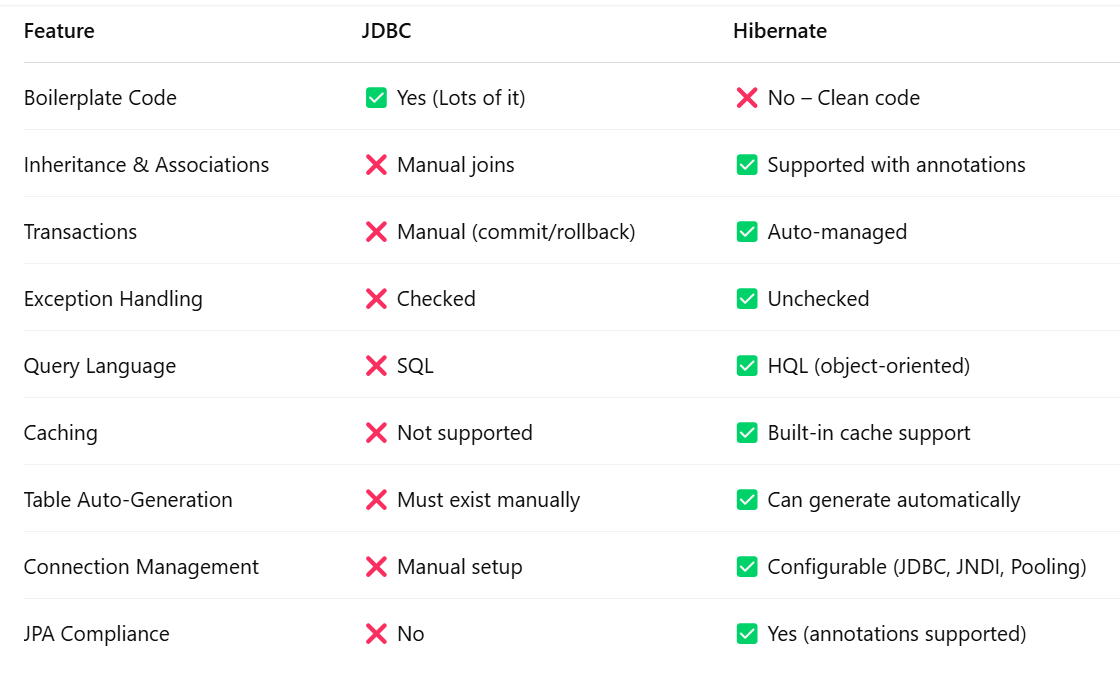Click the red X next to Manual joins

[x=376, y=165]
